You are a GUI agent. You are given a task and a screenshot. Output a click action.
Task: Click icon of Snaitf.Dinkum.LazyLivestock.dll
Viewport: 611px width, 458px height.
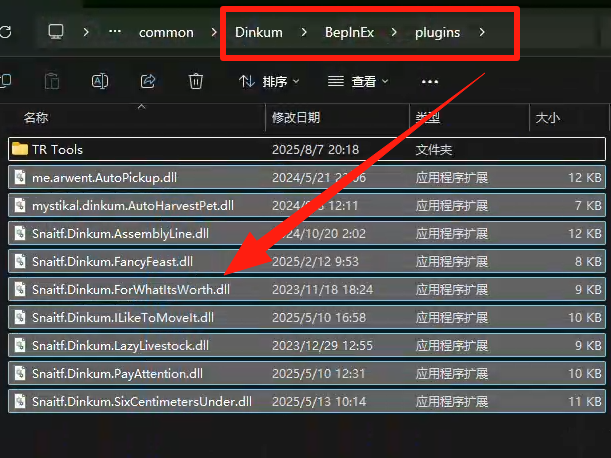20,345
